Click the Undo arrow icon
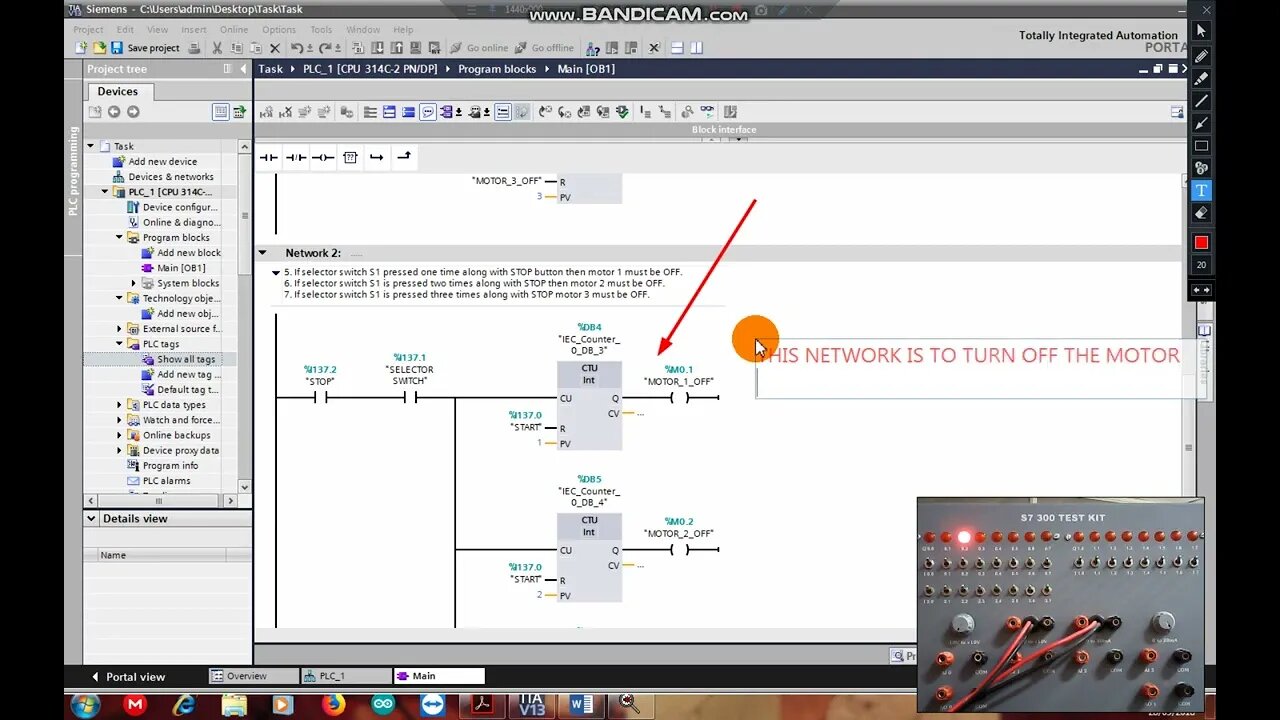Image resolution: width=1280 pixels, height=720 pixels. [x=297, y=48]
